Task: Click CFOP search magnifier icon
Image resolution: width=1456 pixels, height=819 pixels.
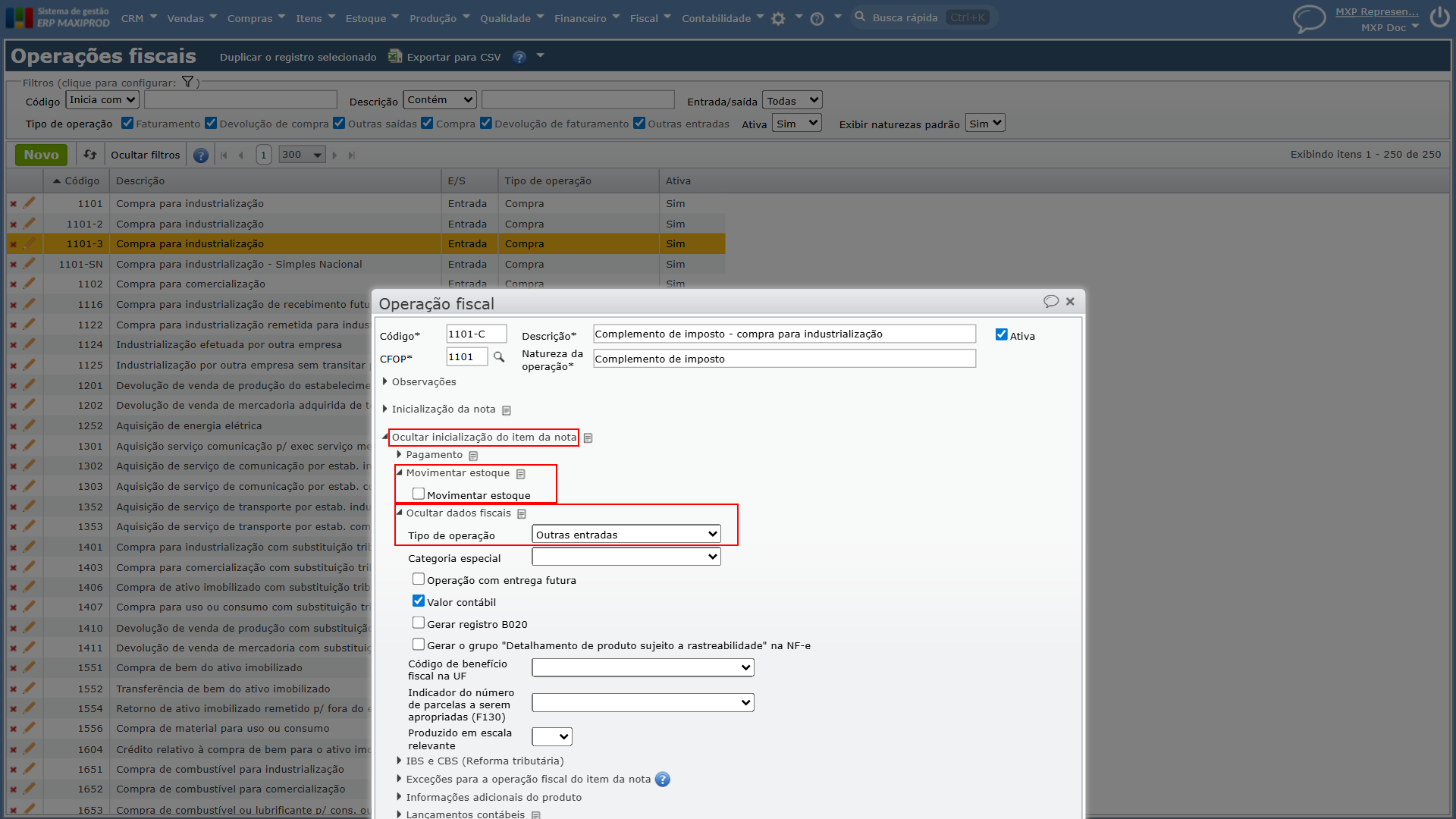Action: tap(499, 356)
